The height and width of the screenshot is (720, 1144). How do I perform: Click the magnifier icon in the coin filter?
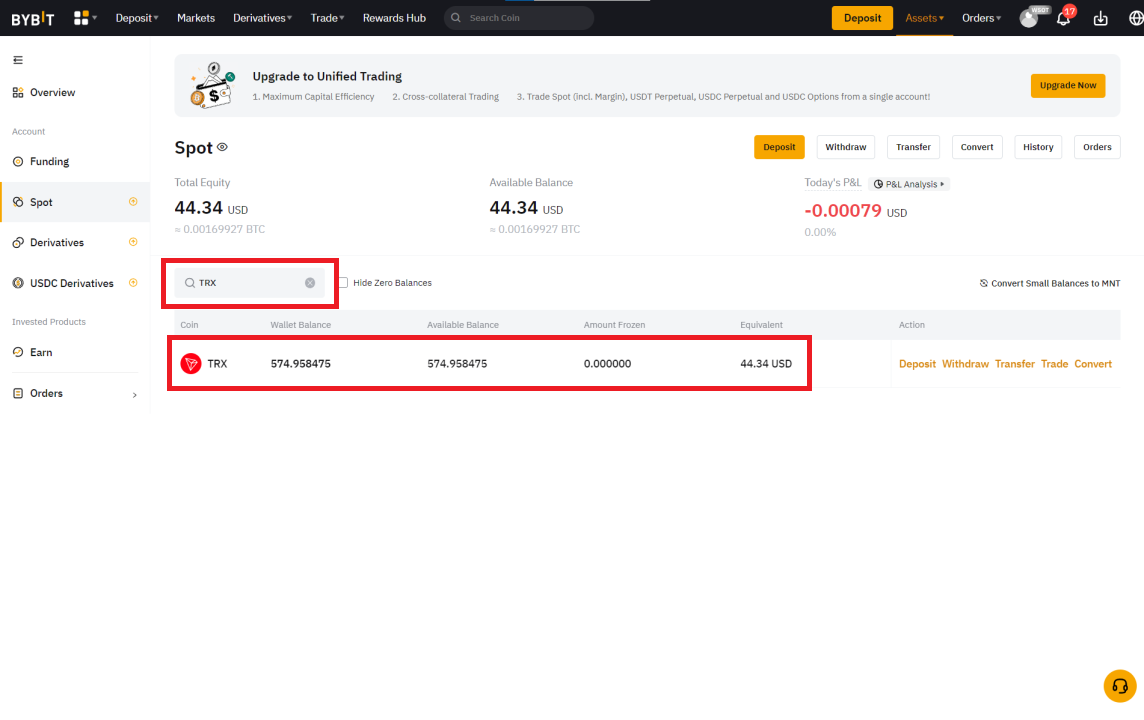tap(190, 283)
